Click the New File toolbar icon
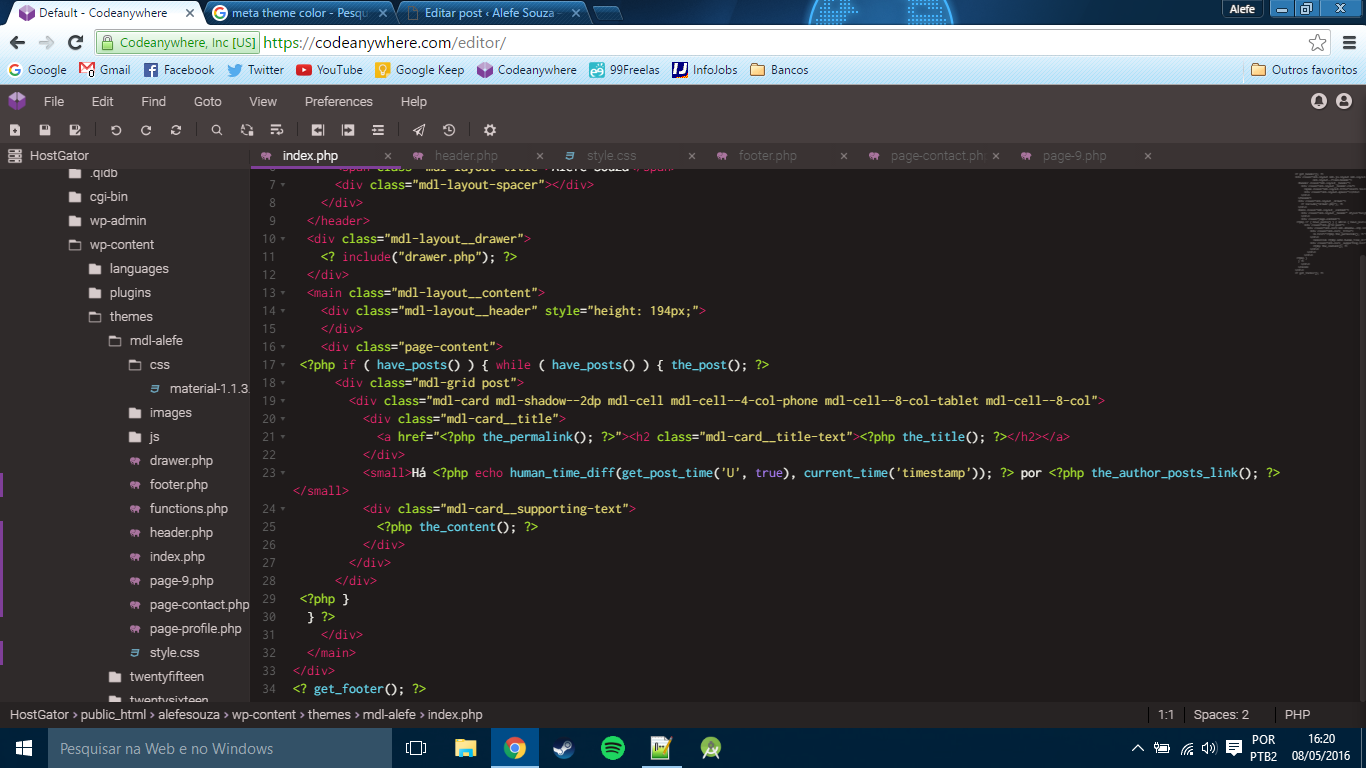The width and height of the screenshot is (1366, 768). coord(15,130)
